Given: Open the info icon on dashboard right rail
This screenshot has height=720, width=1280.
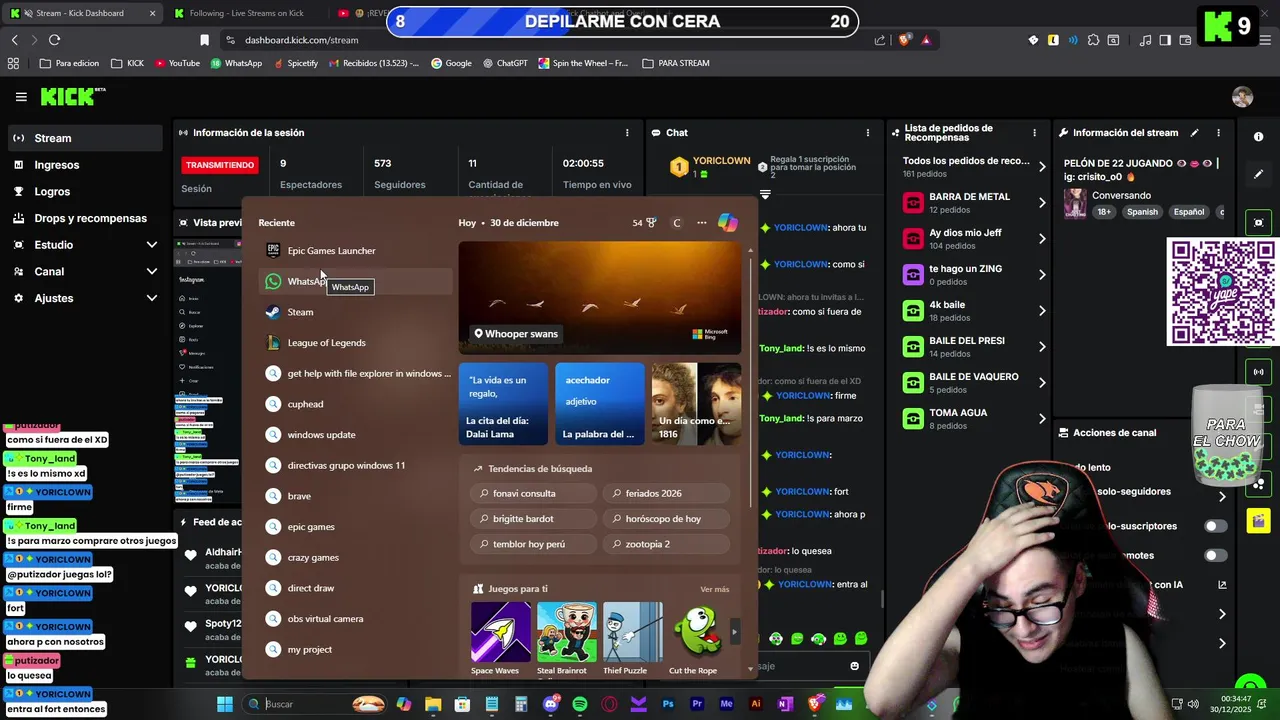Looking at the screenshot, I should tap(1258, 137).
